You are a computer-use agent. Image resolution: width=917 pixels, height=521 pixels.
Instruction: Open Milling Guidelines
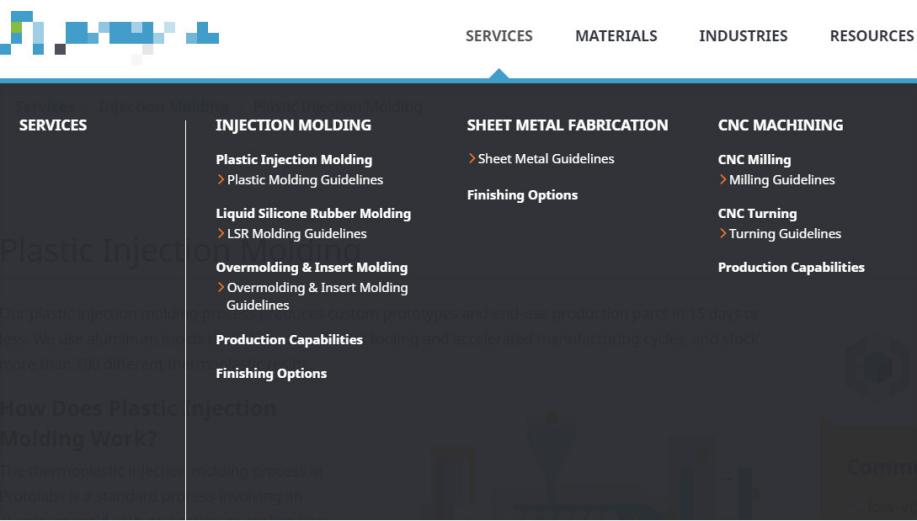click(x=781, y=180)
